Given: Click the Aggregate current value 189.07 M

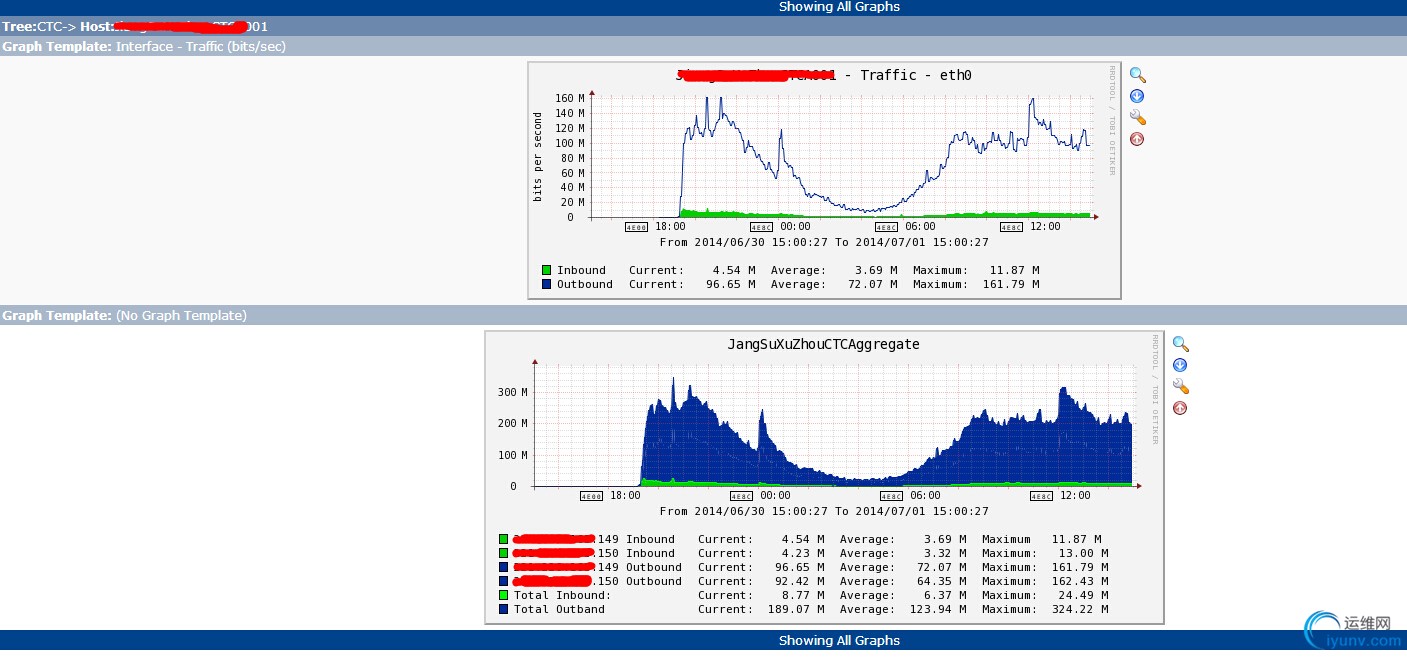Looking at the screenshot, I should [796, 609].
